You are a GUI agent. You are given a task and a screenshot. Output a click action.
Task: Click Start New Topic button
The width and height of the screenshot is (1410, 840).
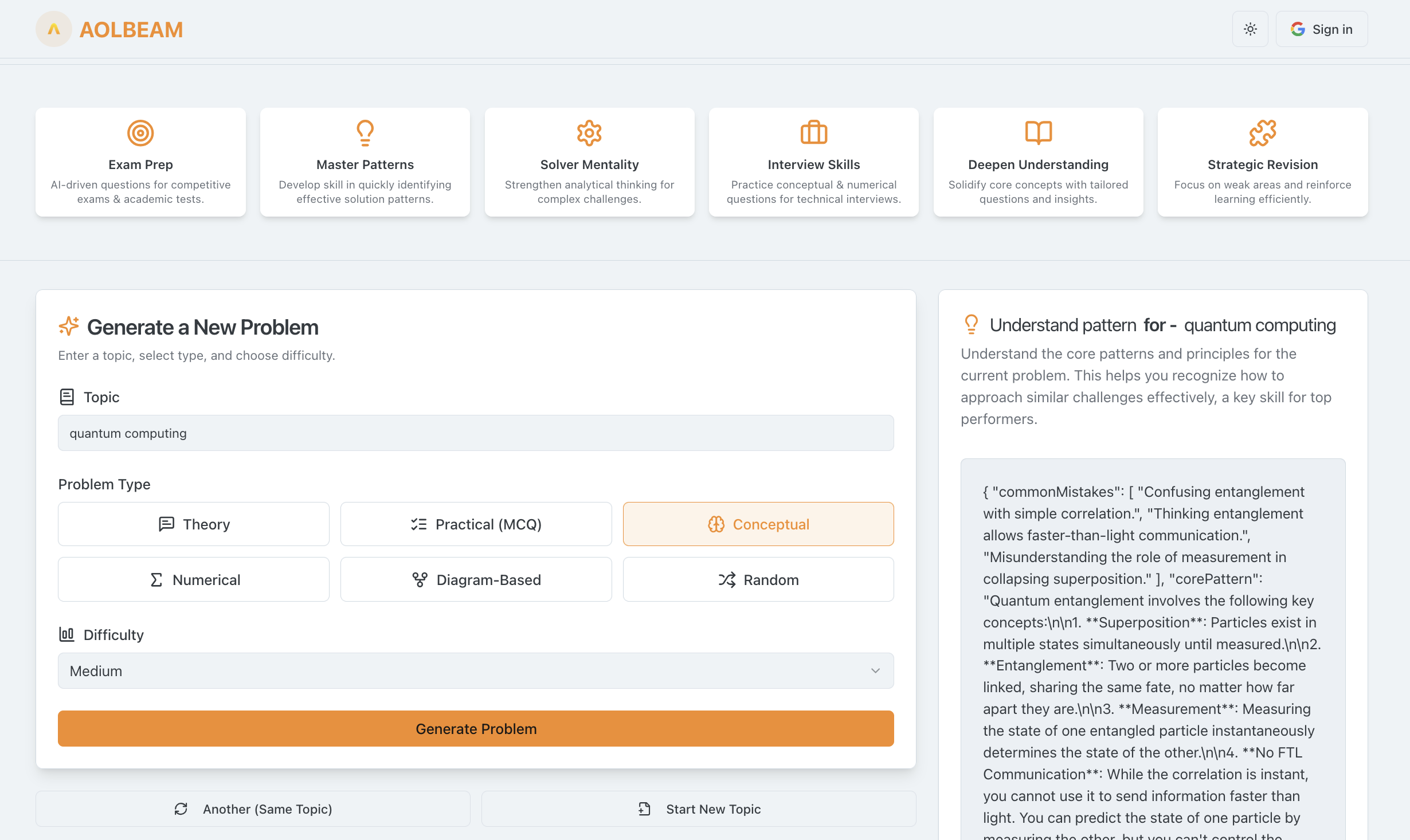point(699,809)
